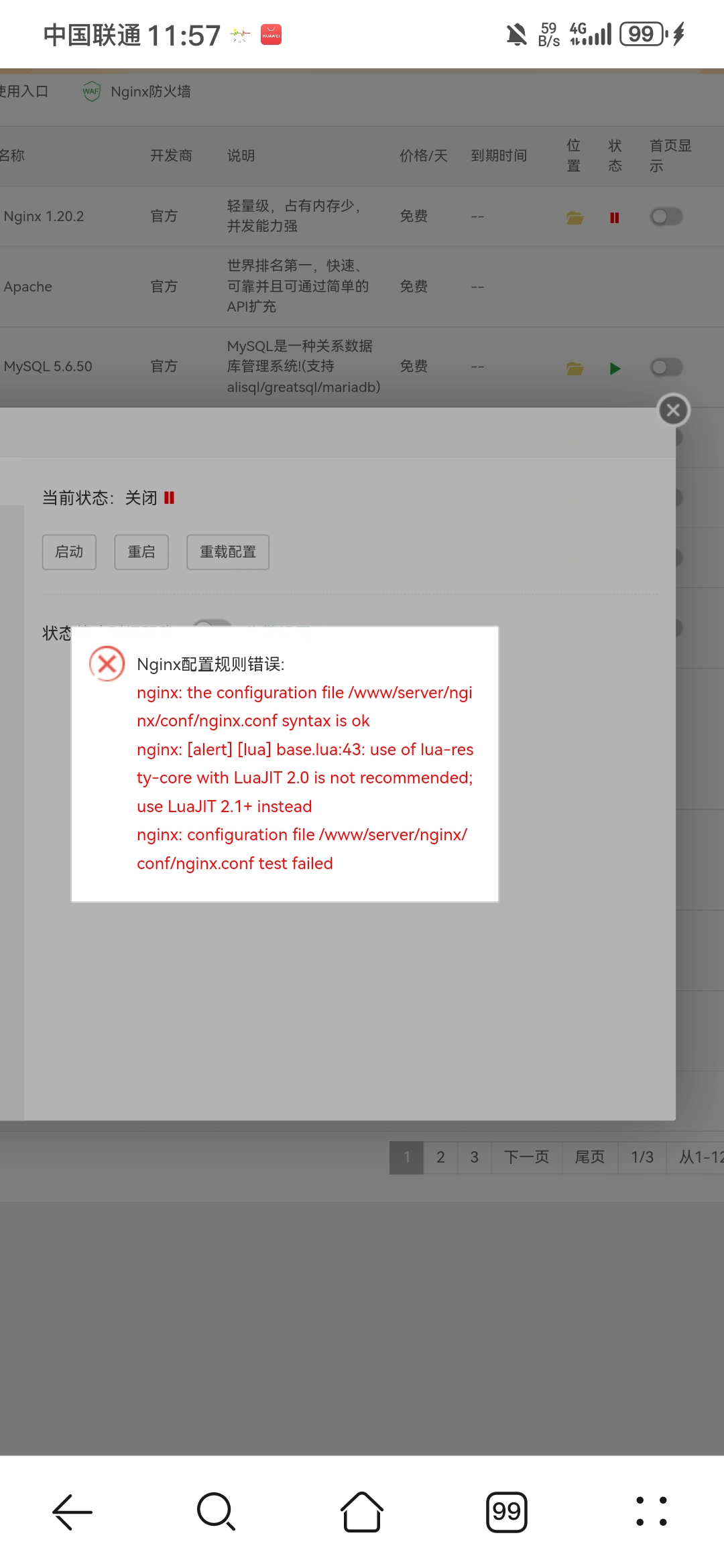Tap the browser back arrow
This screenshot has height=1568, width=724.
pos(72,1512)
